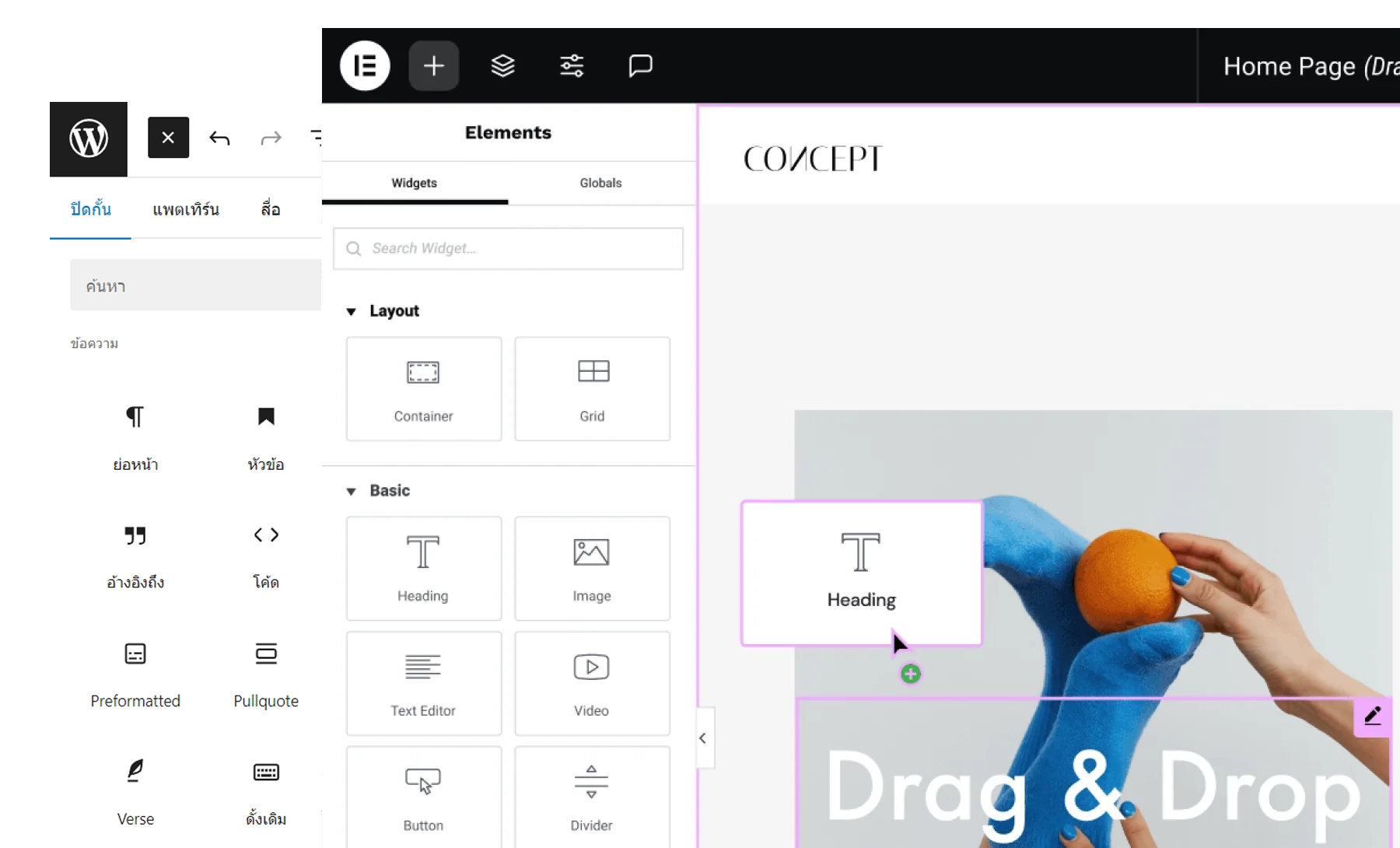Click the WordPress logo
Viewport: 1400px width, 848px height.
(88, 138)
